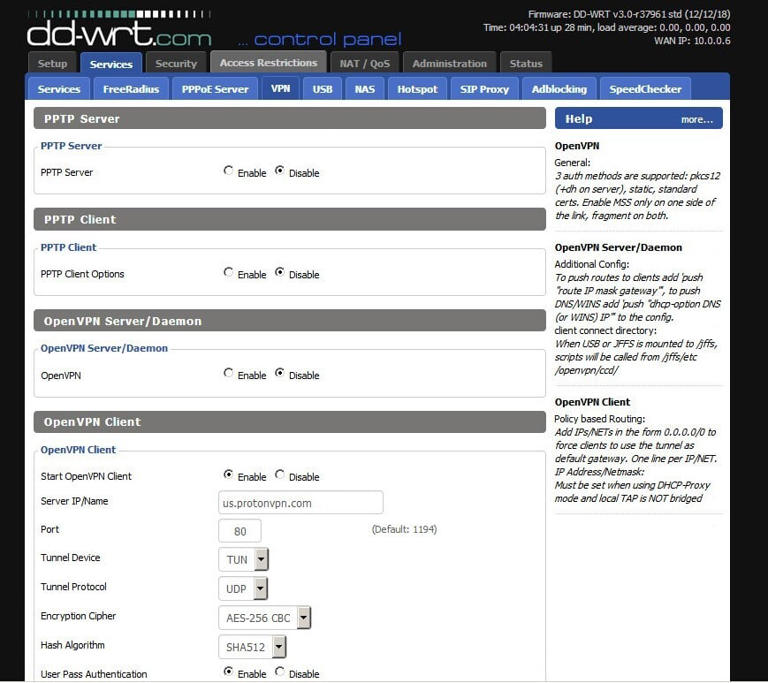Switch to the Services sub-tab
Image resolution: width=768 pixels, height=683 pixels.
click(59, 89)
